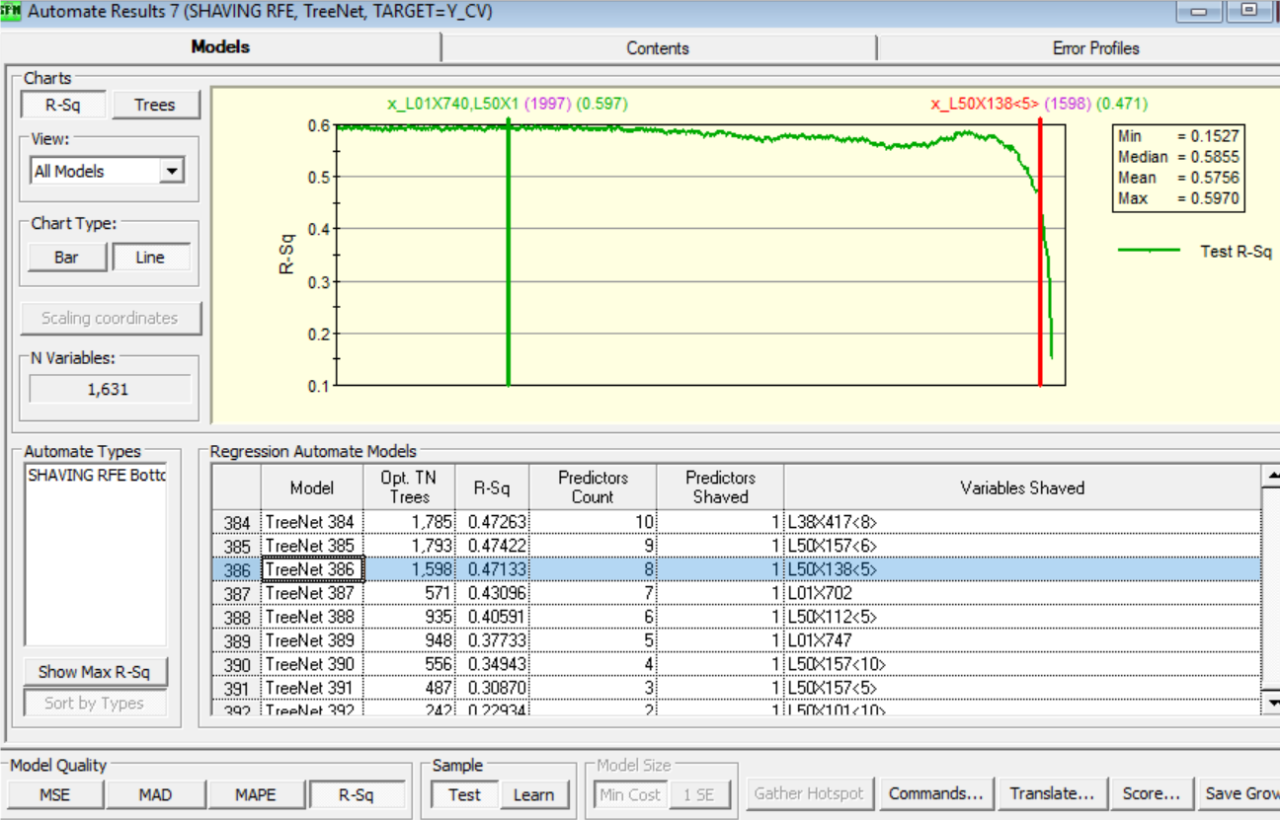Pick MAPE for model quality
The width and height of the screenshot is (1280, 820).
click(x=257, y=794)
